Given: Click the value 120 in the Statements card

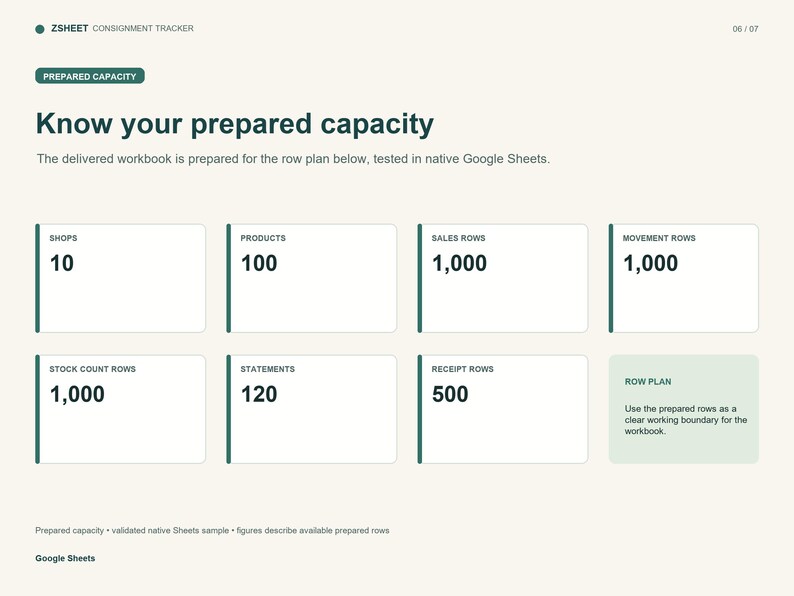Looking at the screenshot, I should click(x=259, y=394).
